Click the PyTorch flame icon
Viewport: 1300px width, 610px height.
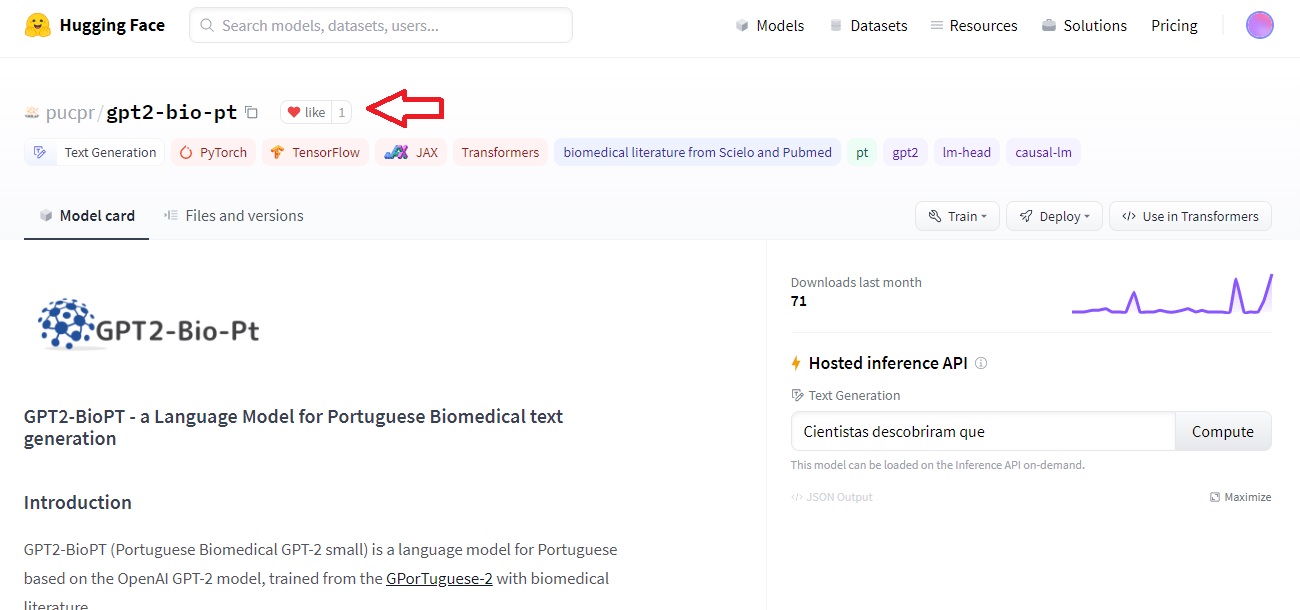(186, 152)
